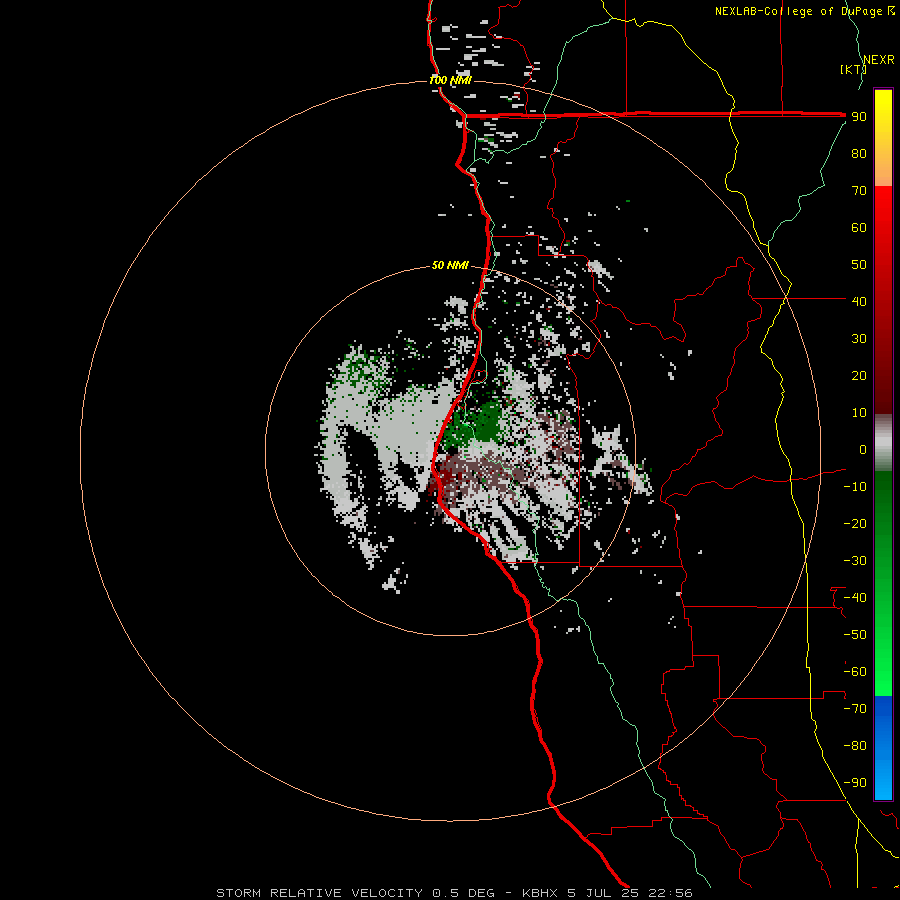900x900 pixels.
Task: Click the -60 value on velocity scale
Action: coord(855,672)
